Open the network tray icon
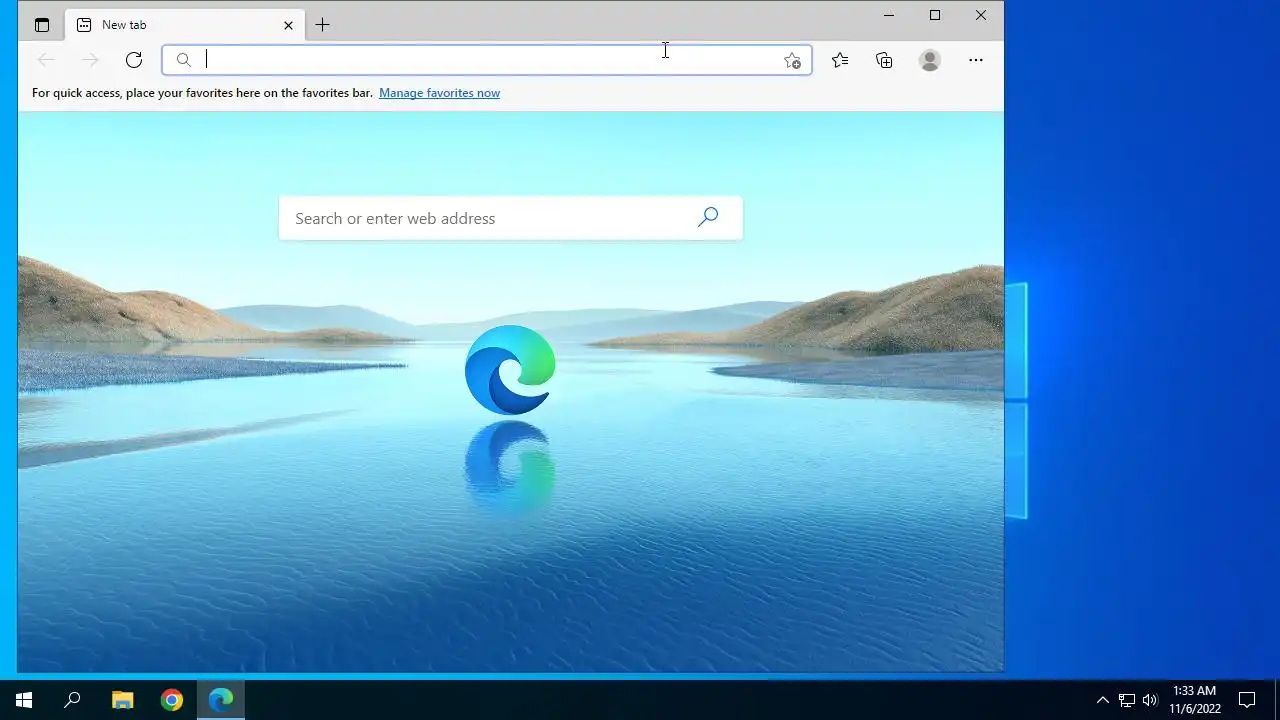The image size is (1280, 720). [x=1127, y=700]
